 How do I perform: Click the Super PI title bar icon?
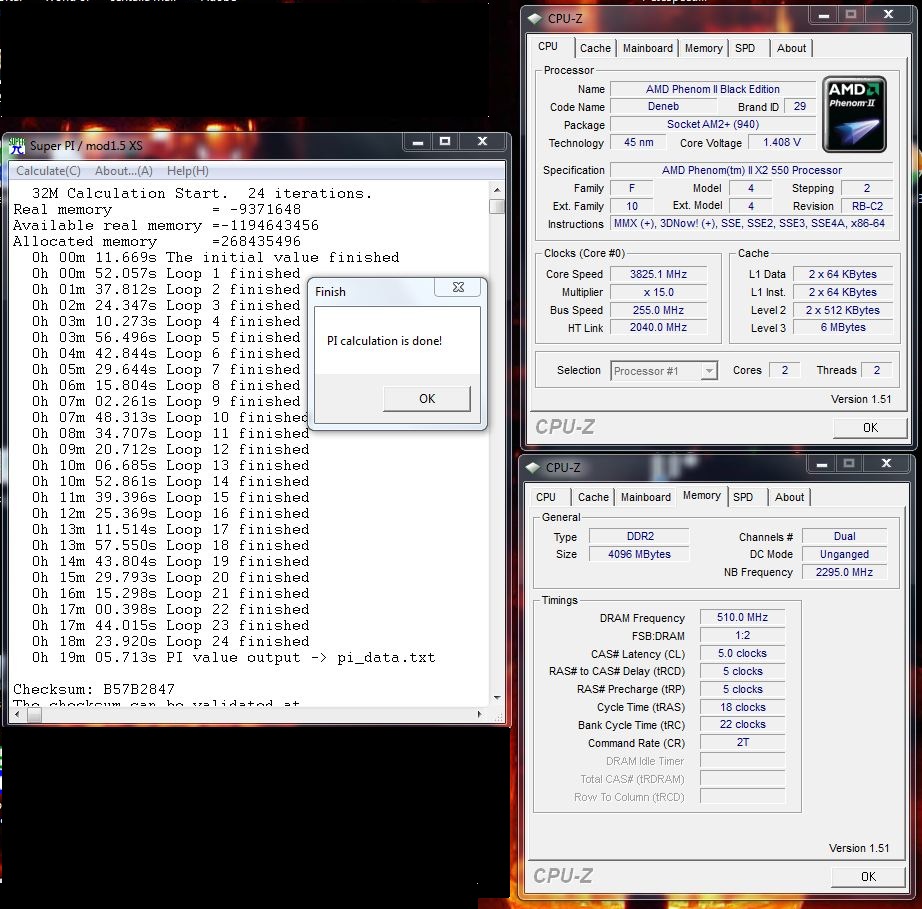[16, 146]
